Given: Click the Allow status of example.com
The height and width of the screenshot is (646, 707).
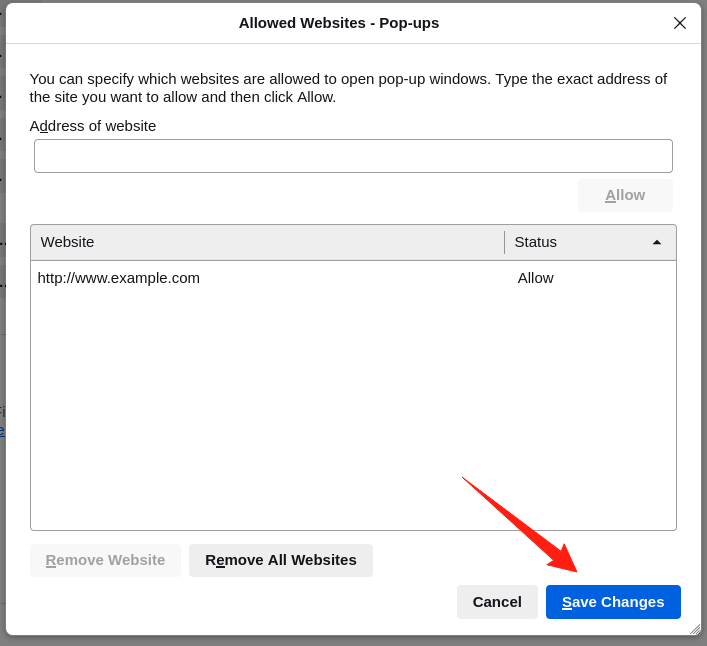Looking at the screenshot, I should pyautogui.click(x=535, y=278).
